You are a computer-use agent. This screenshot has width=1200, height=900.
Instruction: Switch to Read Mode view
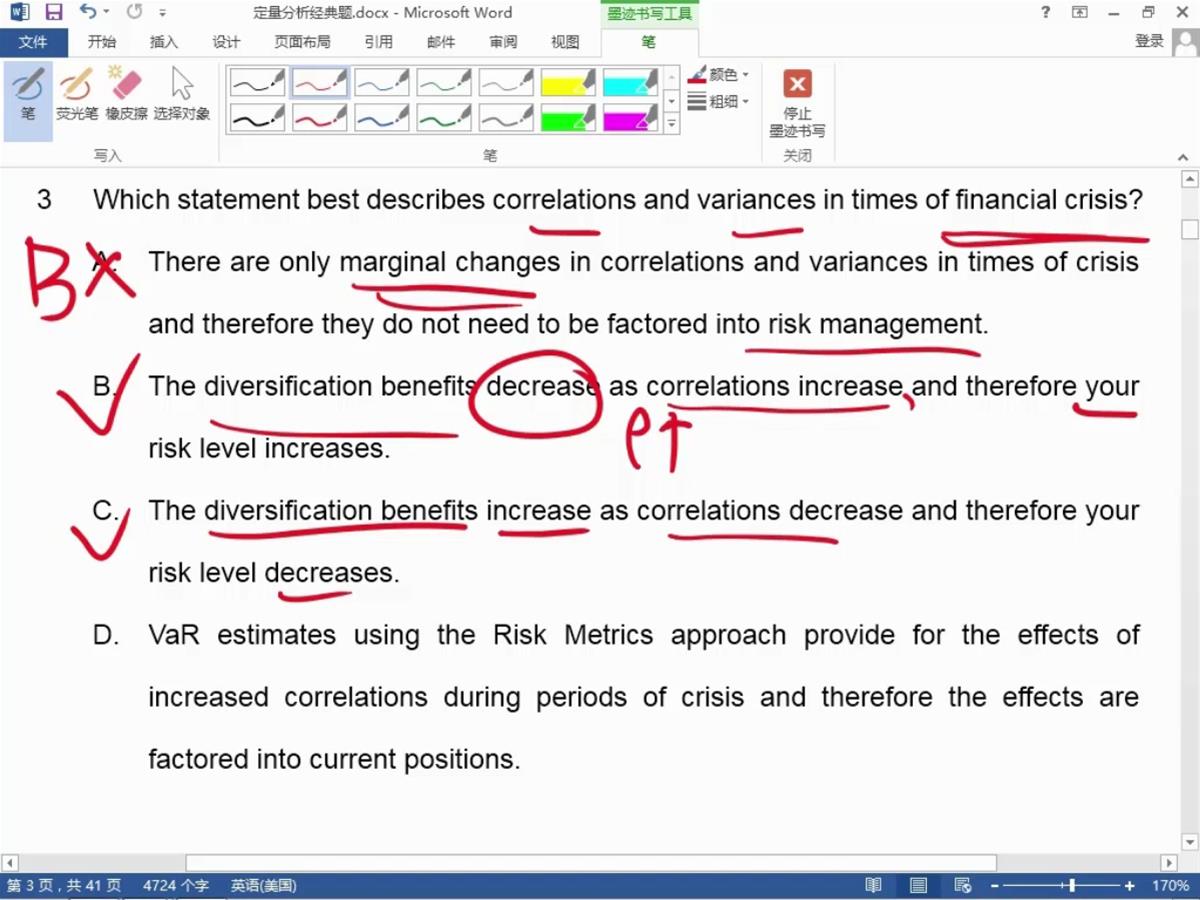click(874, 886)
